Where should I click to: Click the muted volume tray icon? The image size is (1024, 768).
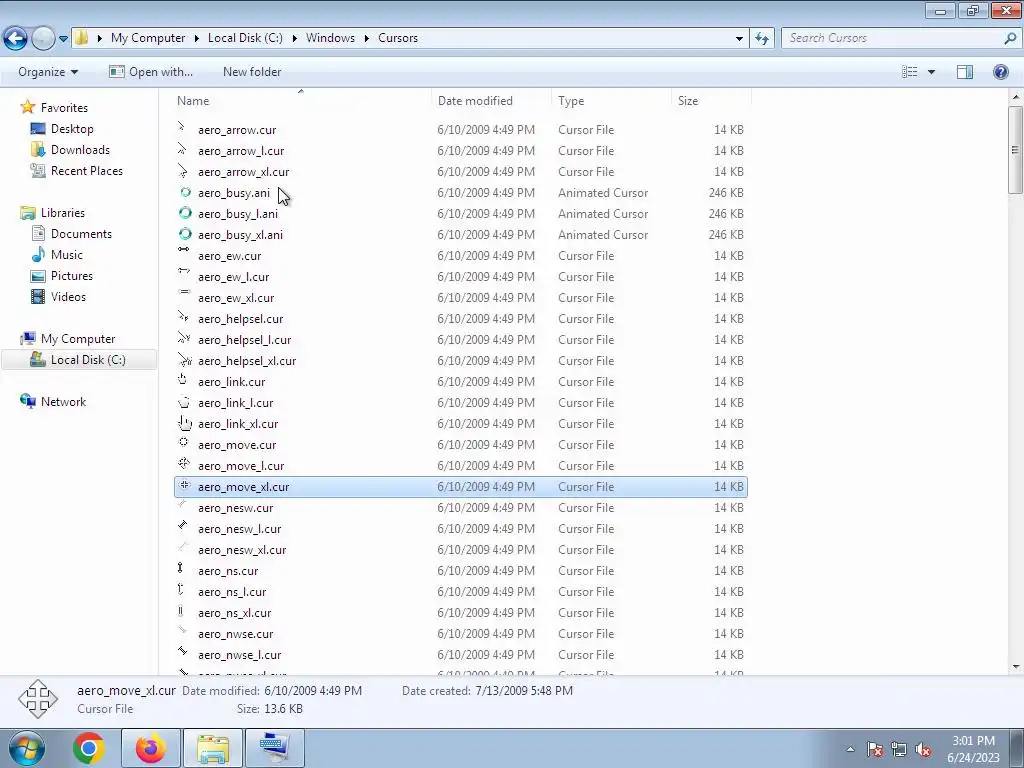pyautogui.click(x=923, y=750)
